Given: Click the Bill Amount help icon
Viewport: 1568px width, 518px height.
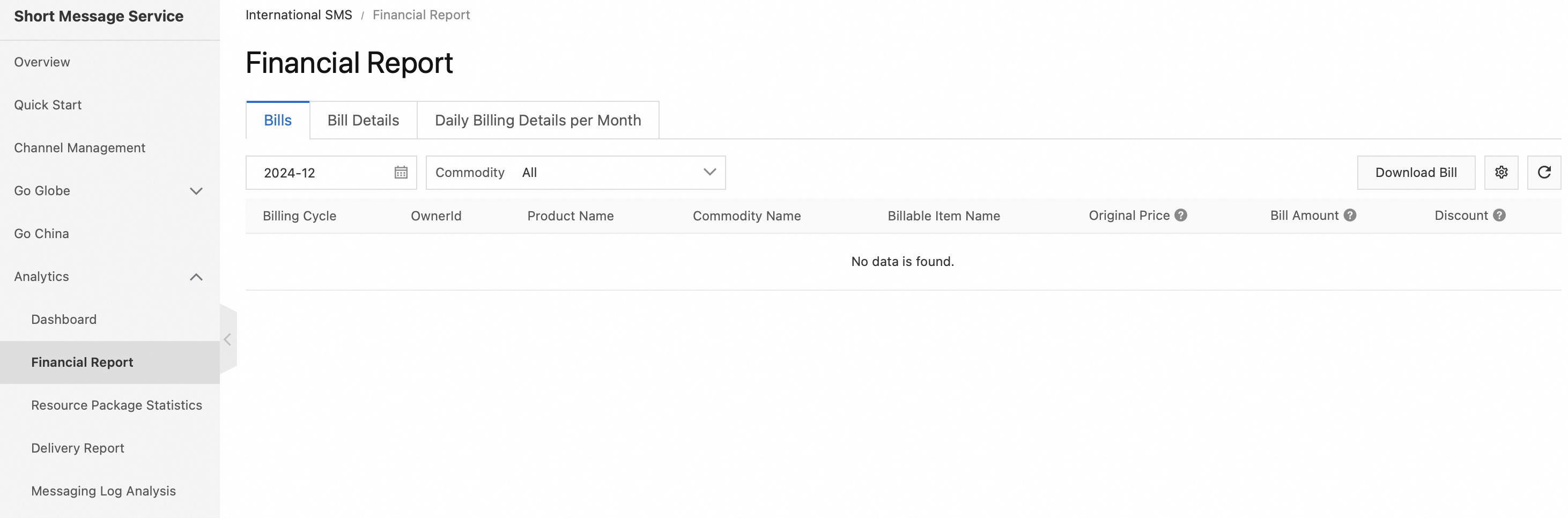Looking at the screenshot, I should coord(1350,215).
